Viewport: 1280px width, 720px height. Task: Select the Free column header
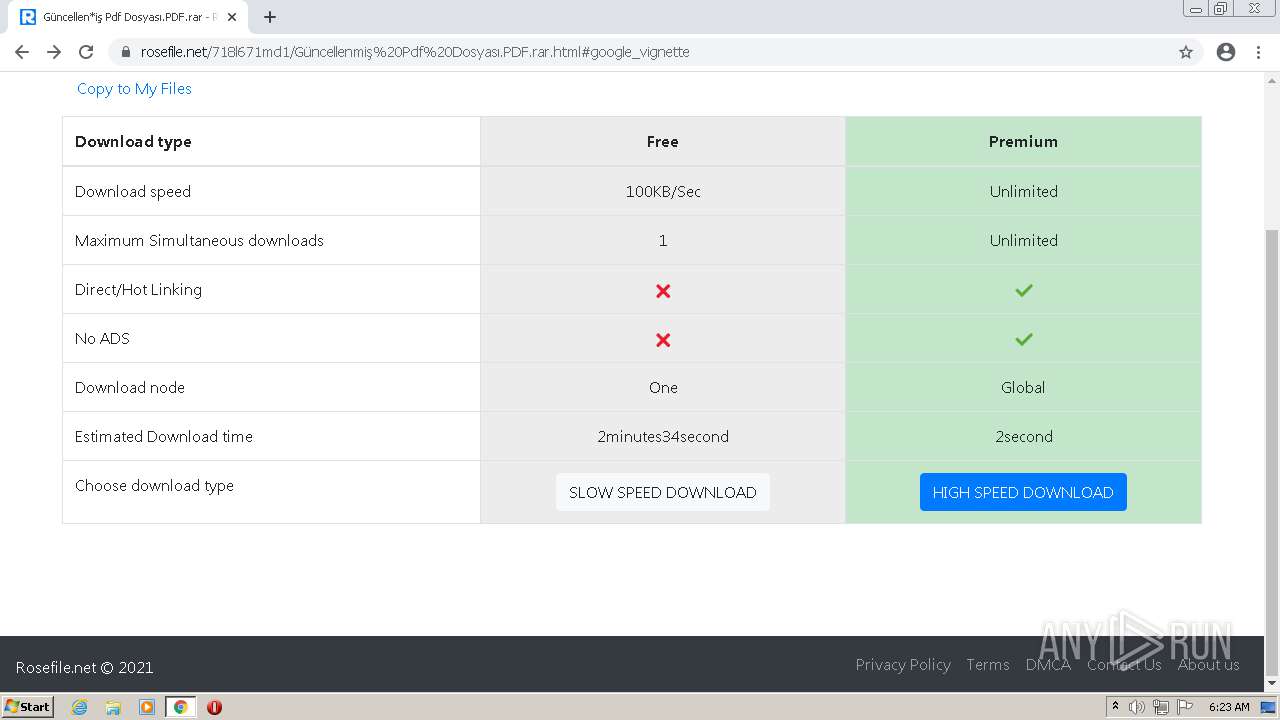[663, 141]
